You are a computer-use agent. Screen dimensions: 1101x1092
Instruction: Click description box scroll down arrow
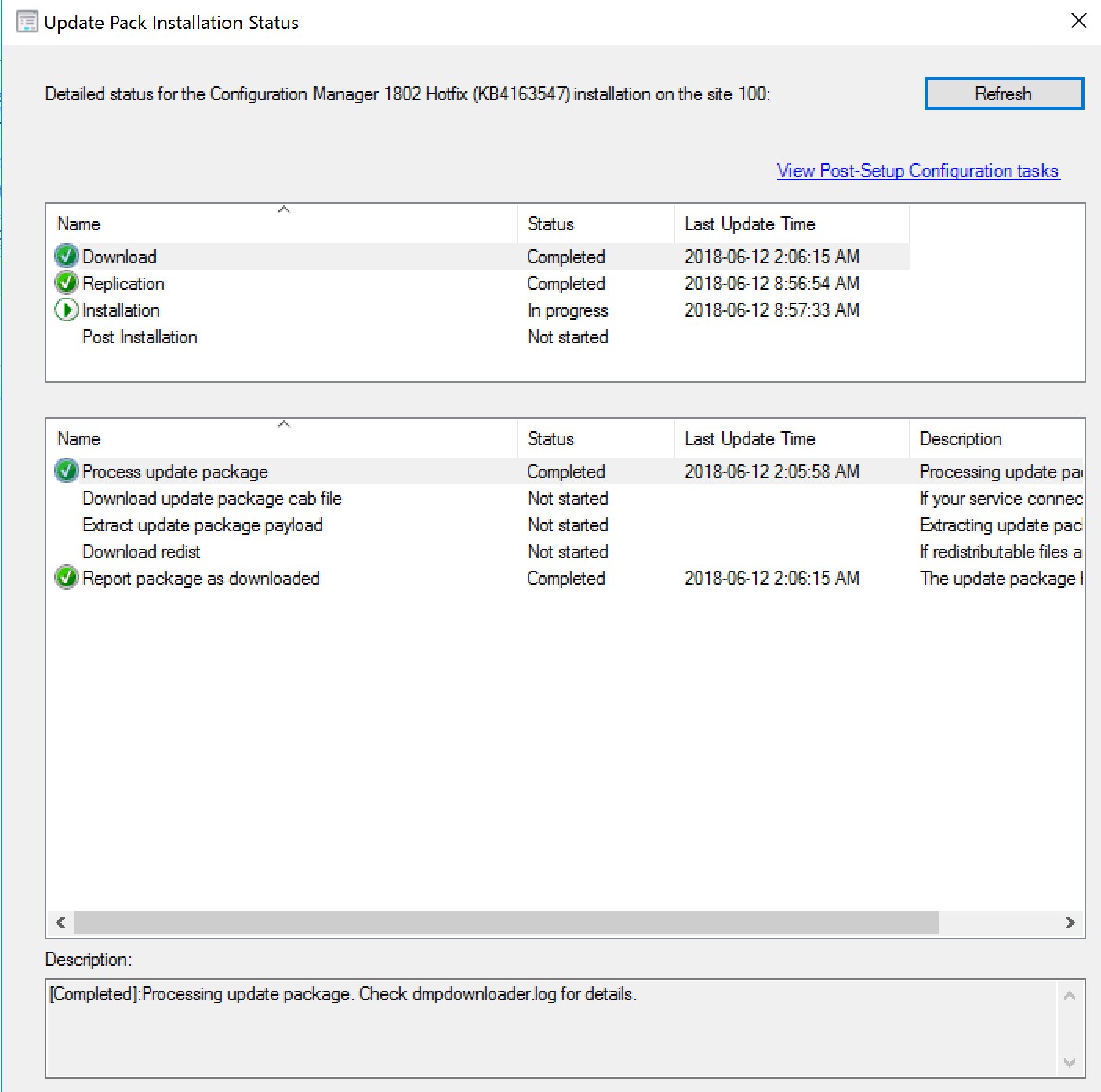1070,1062
